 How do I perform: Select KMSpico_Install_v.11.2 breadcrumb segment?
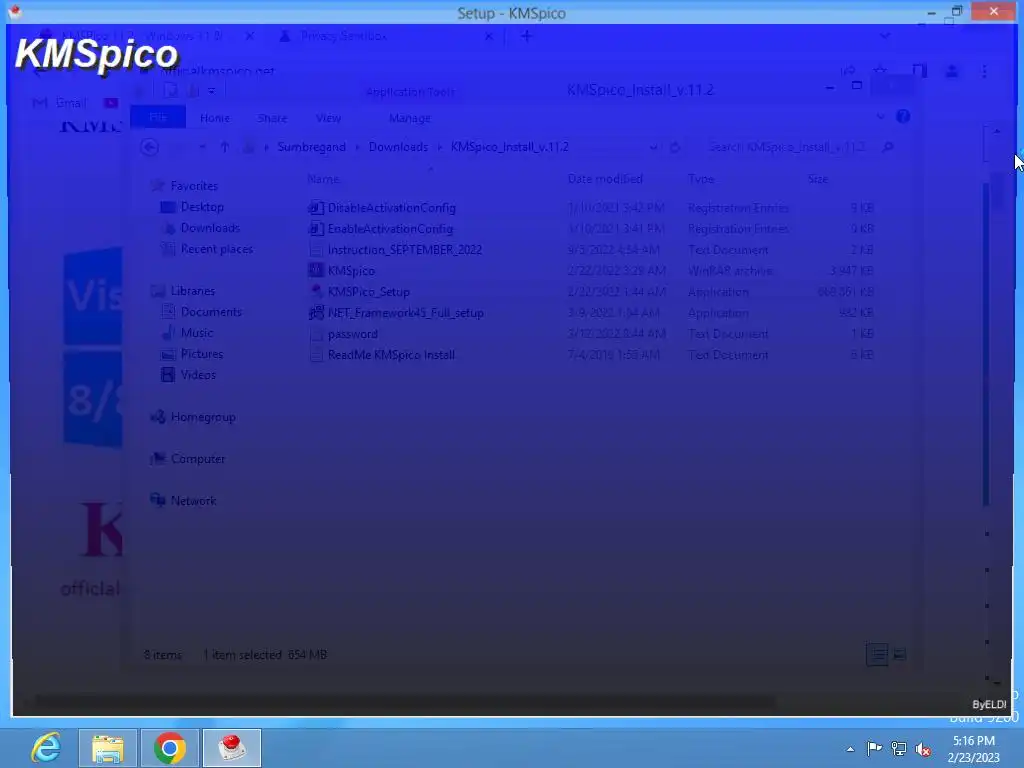pos(509,147)
